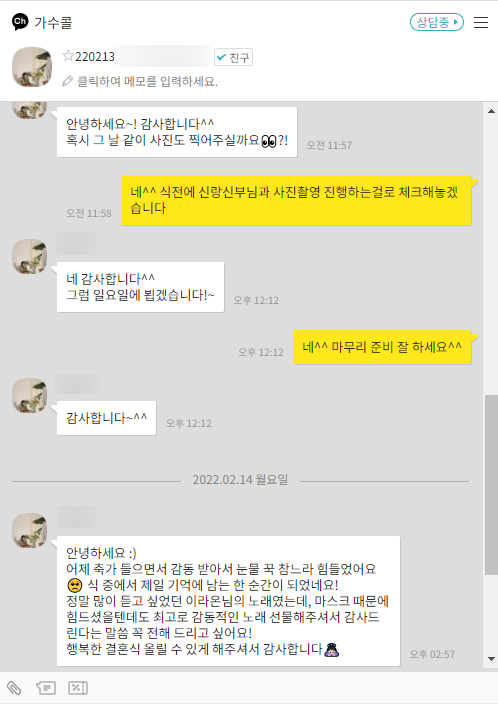Click the memo field 클릭하여 메모를 입력하세요
The height and width of the screenshot is (704, 498).
pyautogui.click(x=148, y=81)
